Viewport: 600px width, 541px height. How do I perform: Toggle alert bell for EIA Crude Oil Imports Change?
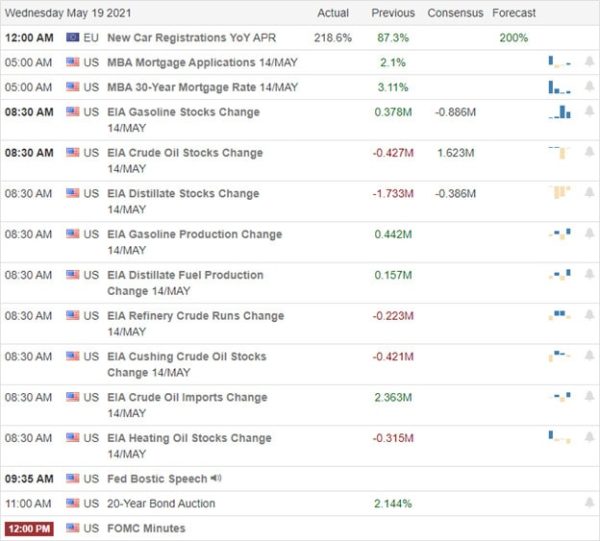[x=588, y=397]
